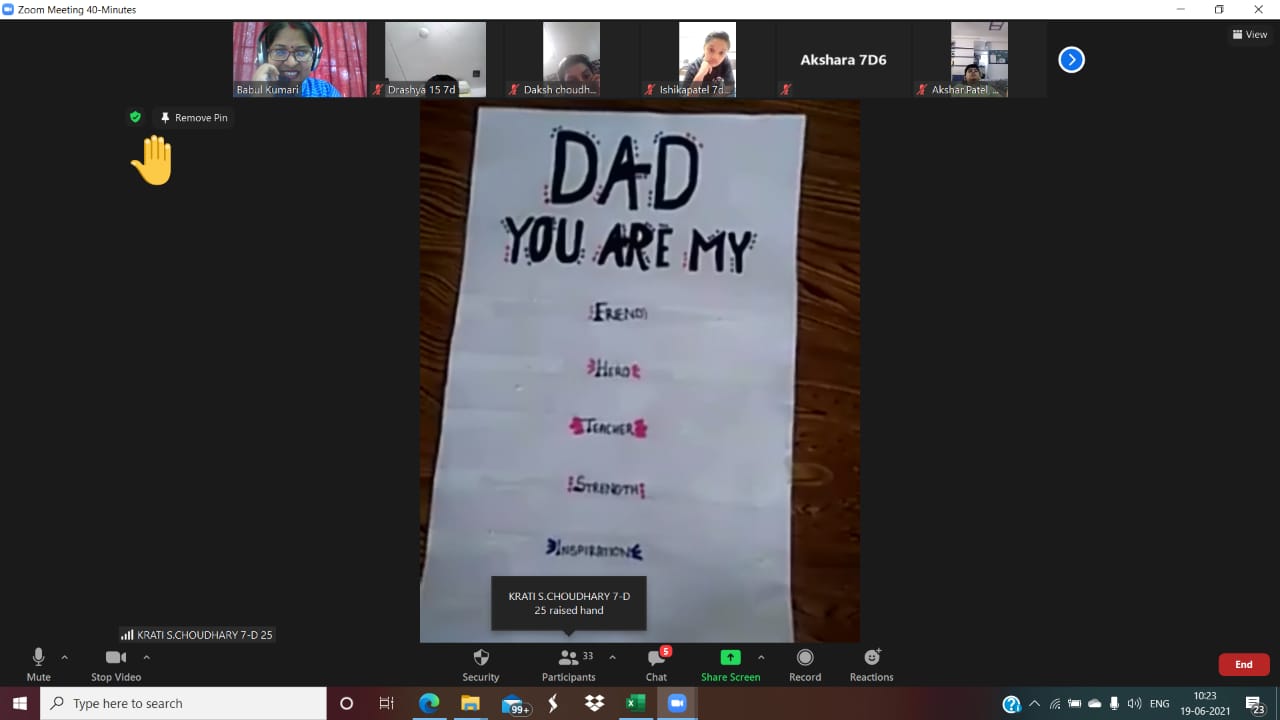The width and height of the screenshot is (1280, 720).
Task: Expand the chevron beside Participants
Action: point(612,657)
